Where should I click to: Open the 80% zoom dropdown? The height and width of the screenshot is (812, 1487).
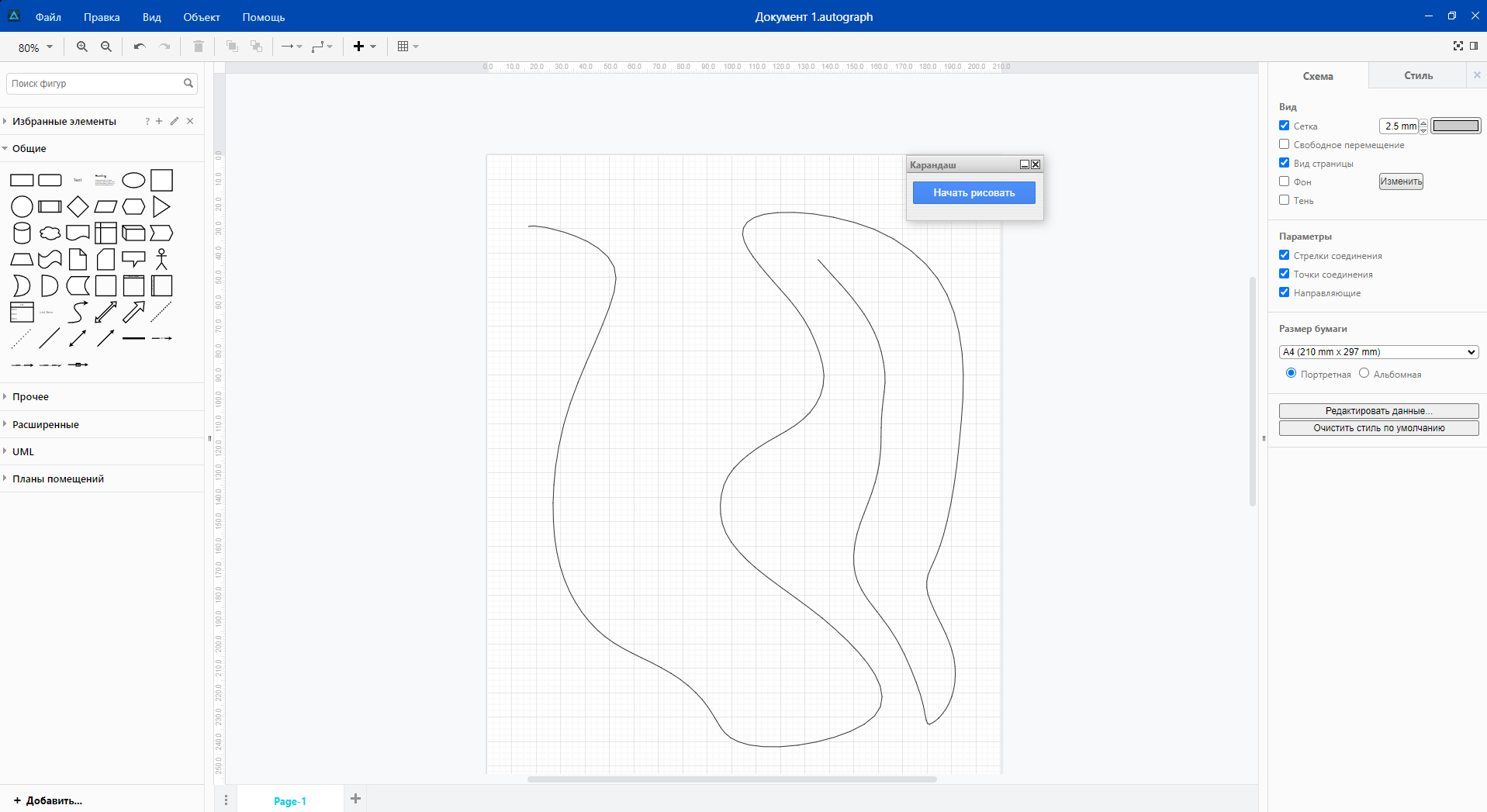36,47
